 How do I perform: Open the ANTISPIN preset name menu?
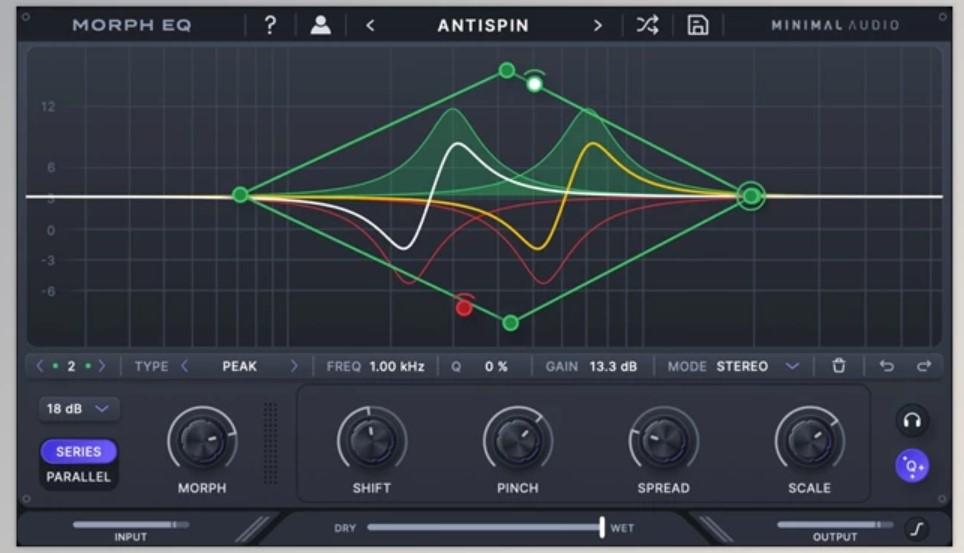[483, 26]
